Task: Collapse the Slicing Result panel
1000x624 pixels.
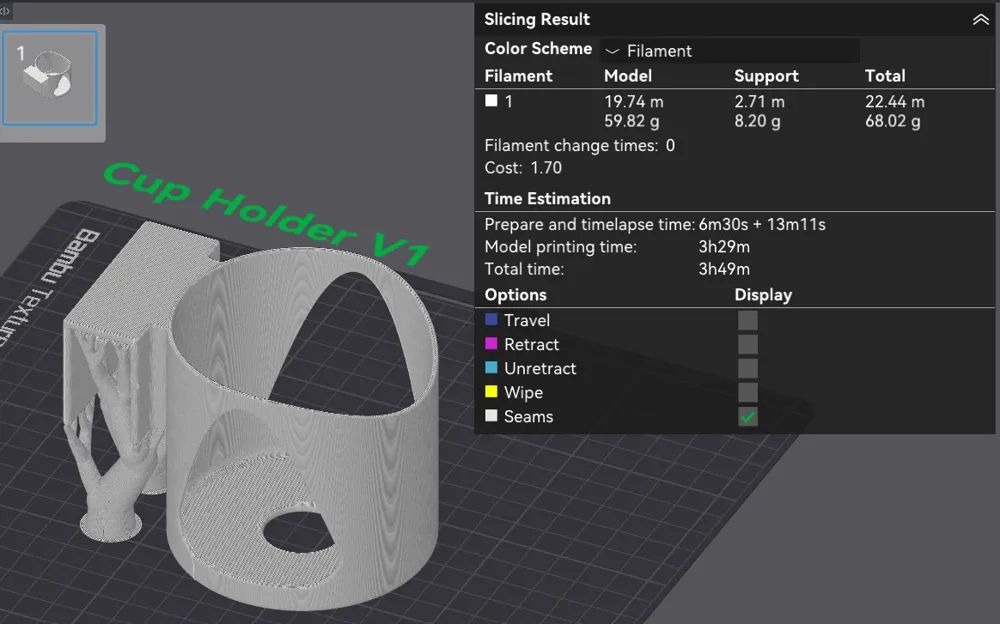Action: [x=980, y=20]
